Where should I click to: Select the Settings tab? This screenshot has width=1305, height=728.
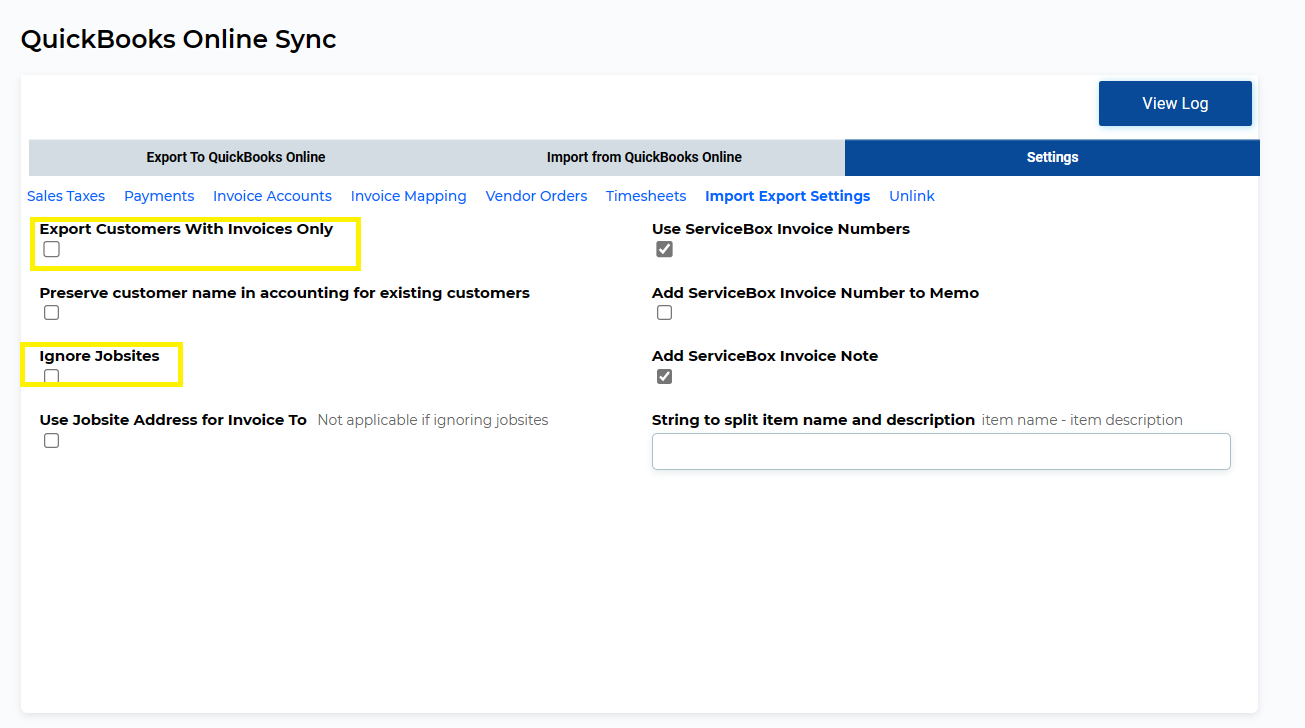[x=1052, y=157]
